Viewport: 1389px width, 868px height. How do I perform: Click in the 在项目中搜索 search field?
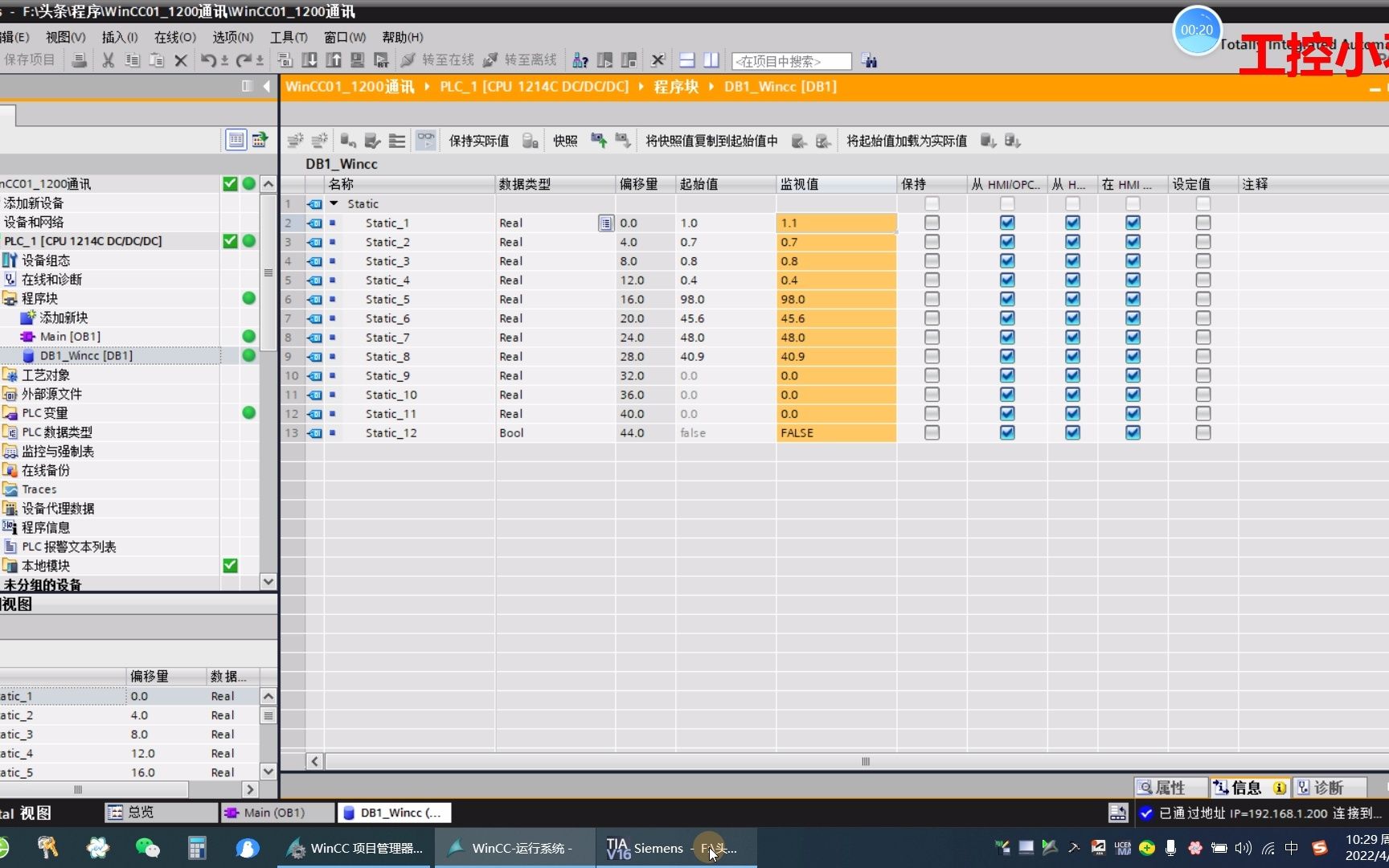tap(791, 61)
